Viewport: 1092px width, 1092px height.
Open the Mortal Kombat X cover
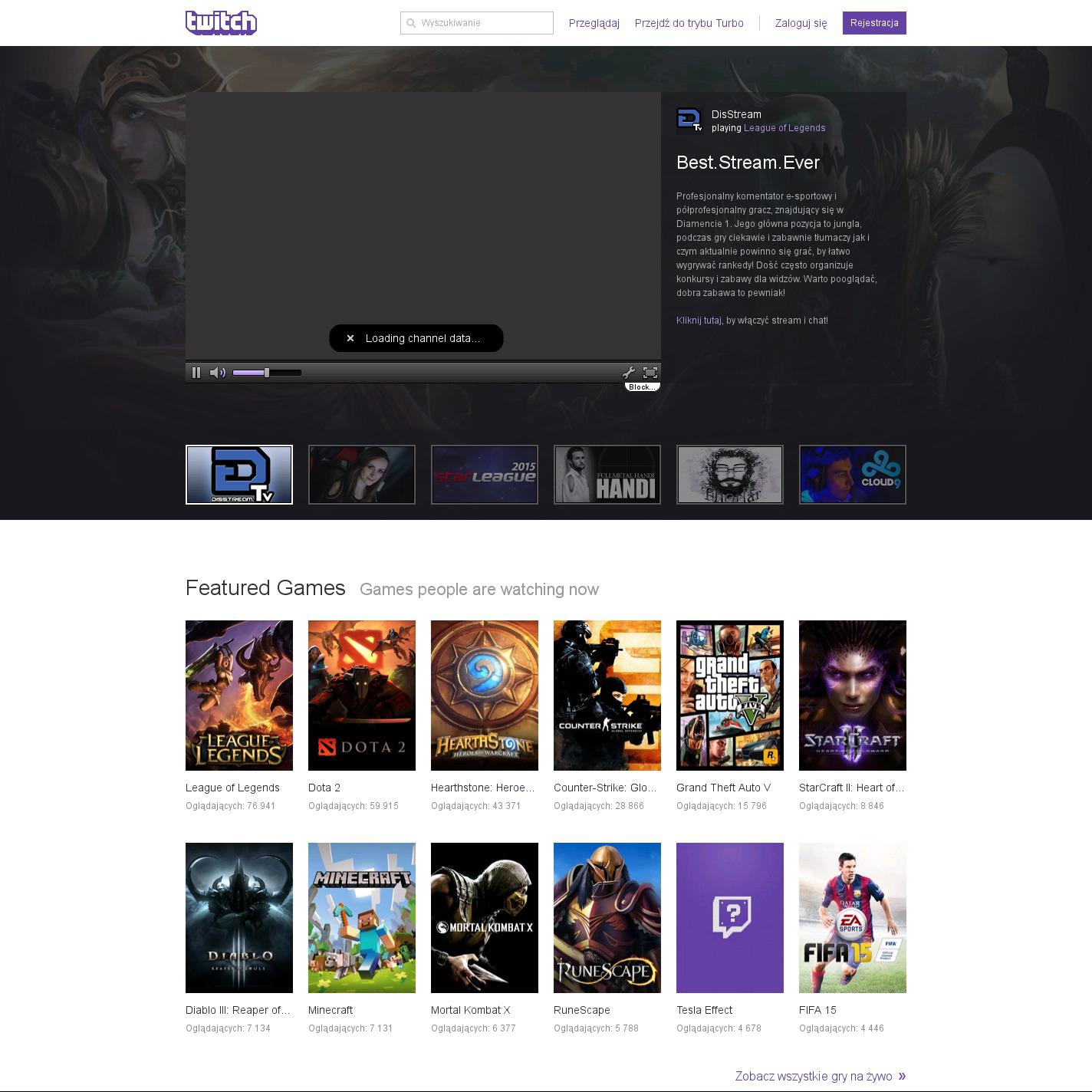[485, 918]
